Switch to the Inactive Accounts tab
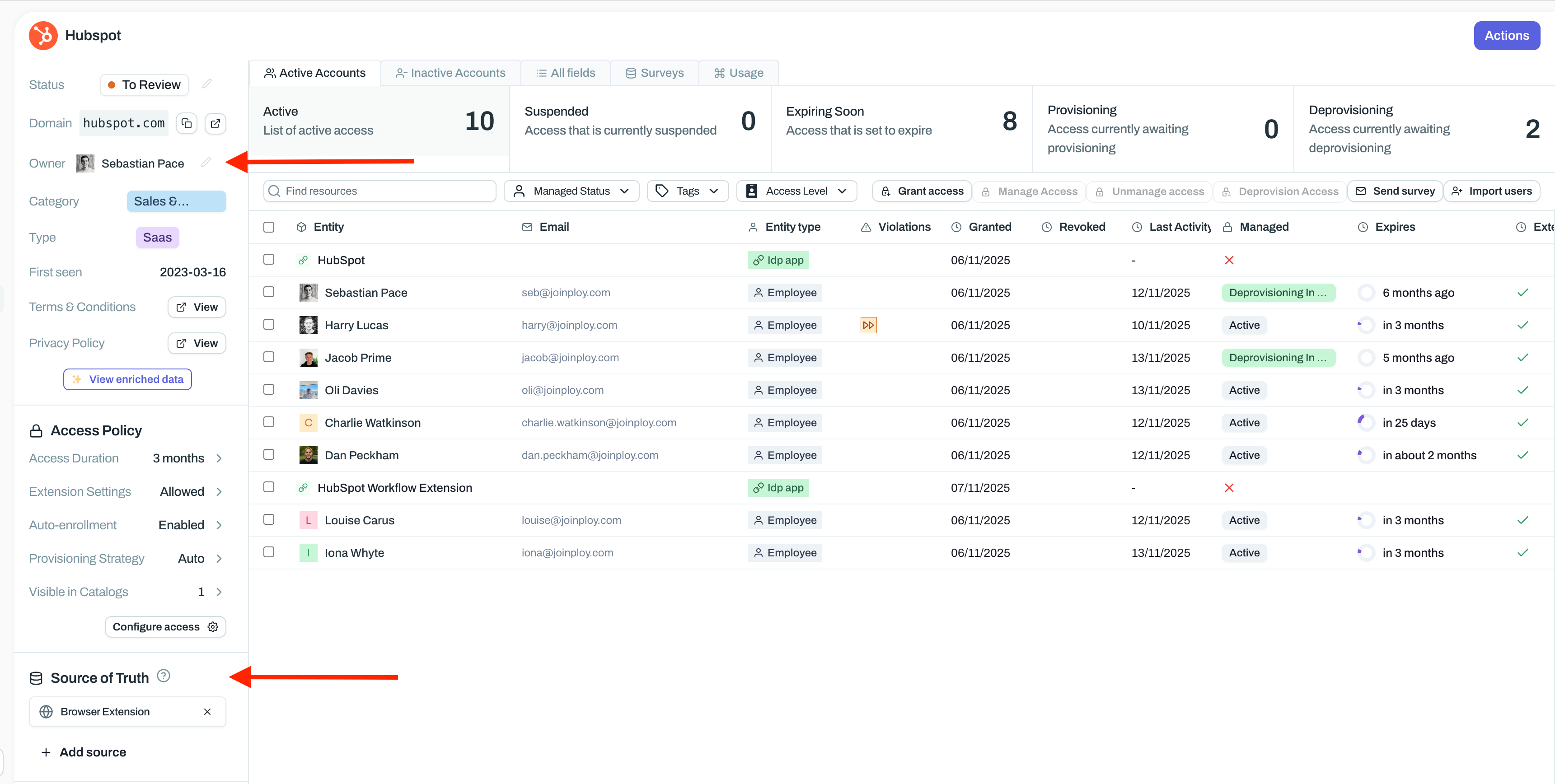Screen dimensions: 1555x784 [x=450, y=73]
